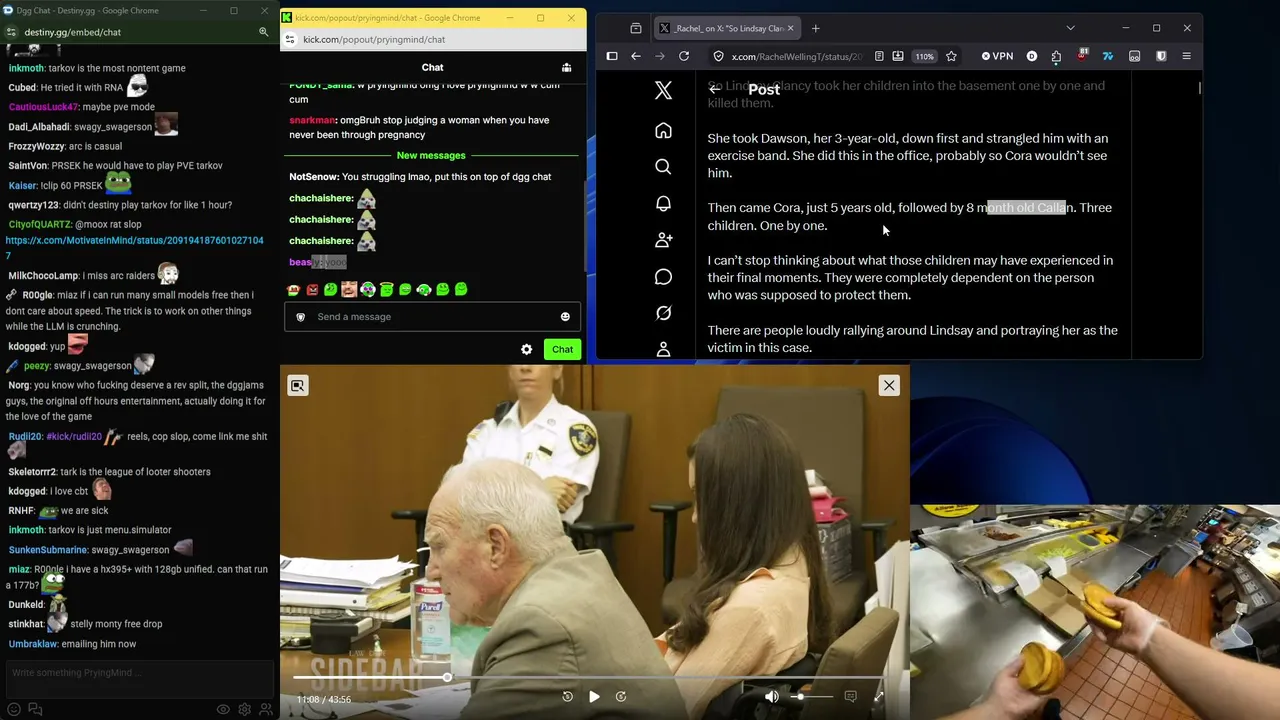Viewport: 1280px width, 720px height.
Task: Click the X logo in the sidebar
Action: [x=663, y=90]
